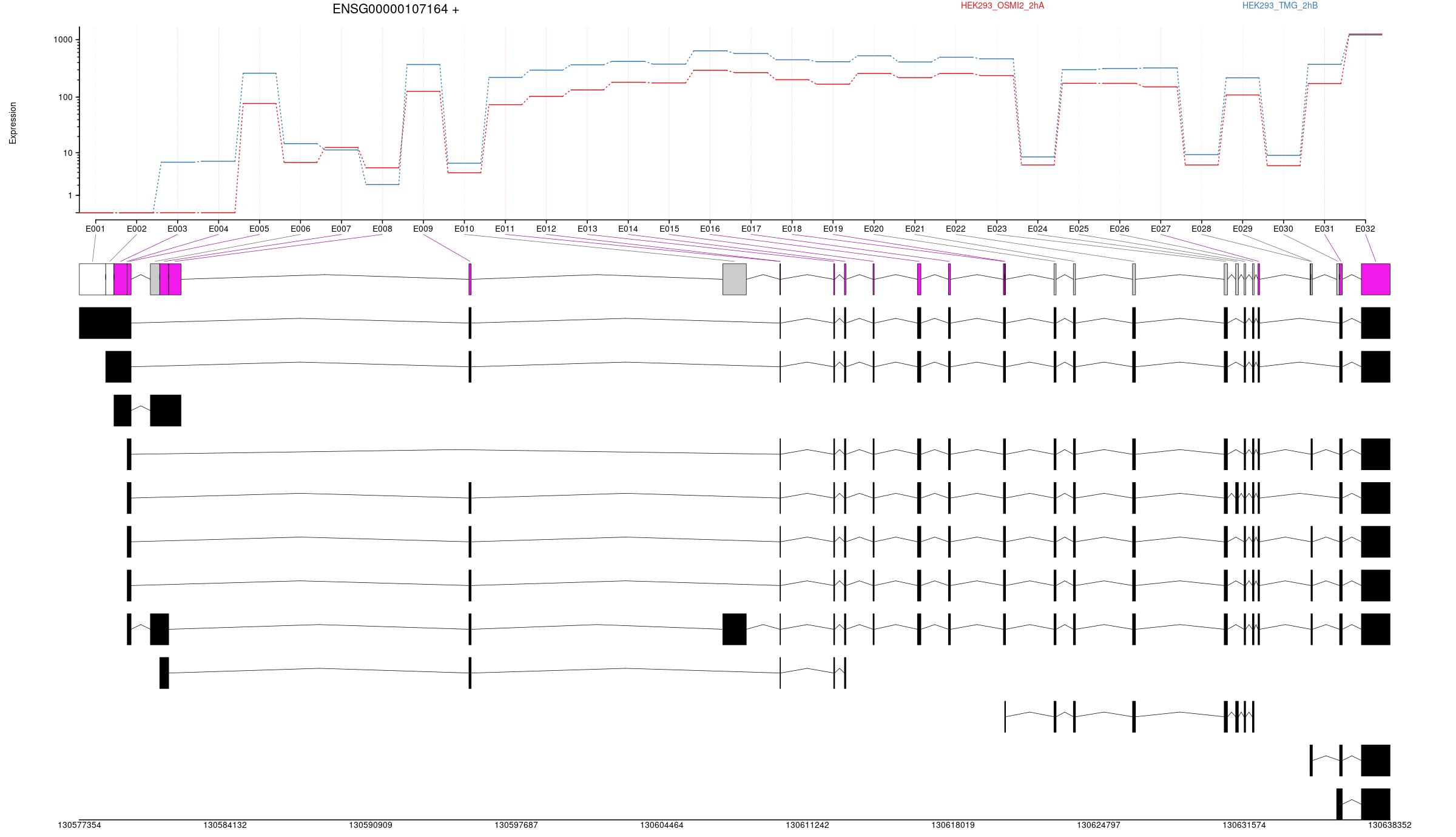Image resolution: width=1456 pixels, height=837 pixels.
Task: Click exon label E005
Action: pos(259,229)
